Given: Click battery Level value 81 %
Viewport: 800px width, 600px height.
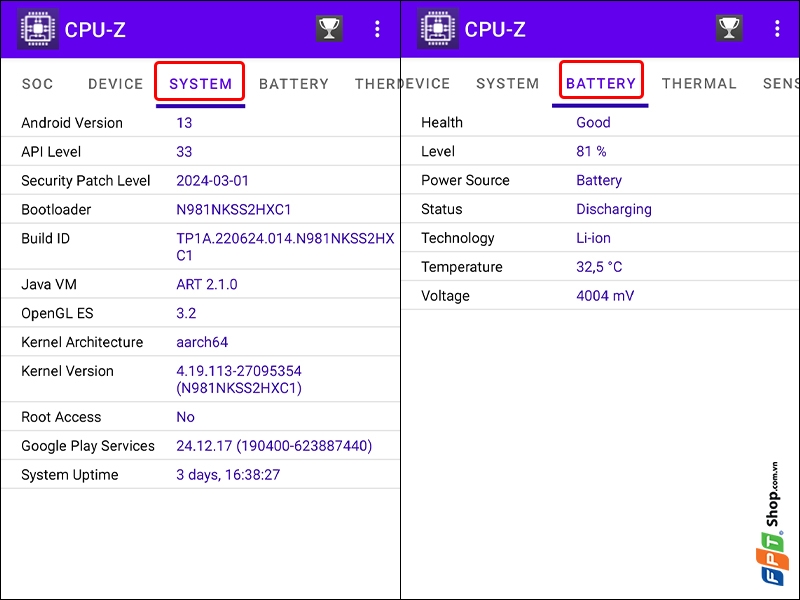Looking at the screenshot, I should [591, 151].
